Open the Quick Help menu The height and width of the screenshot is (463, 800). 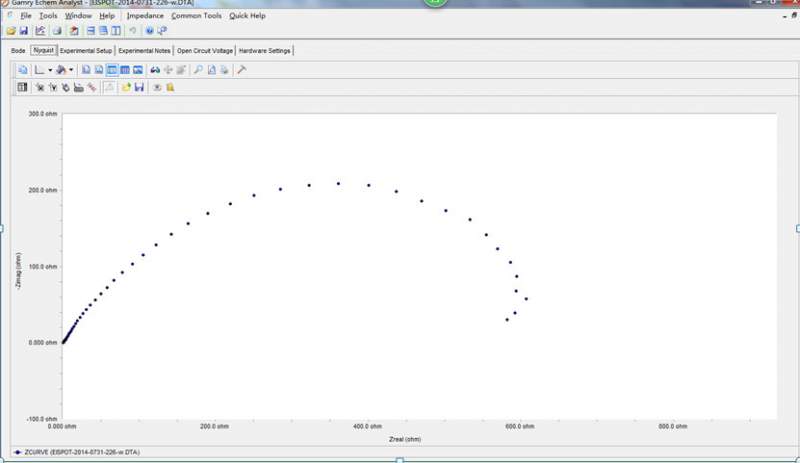pyautogui.click(x=247, y=16)
